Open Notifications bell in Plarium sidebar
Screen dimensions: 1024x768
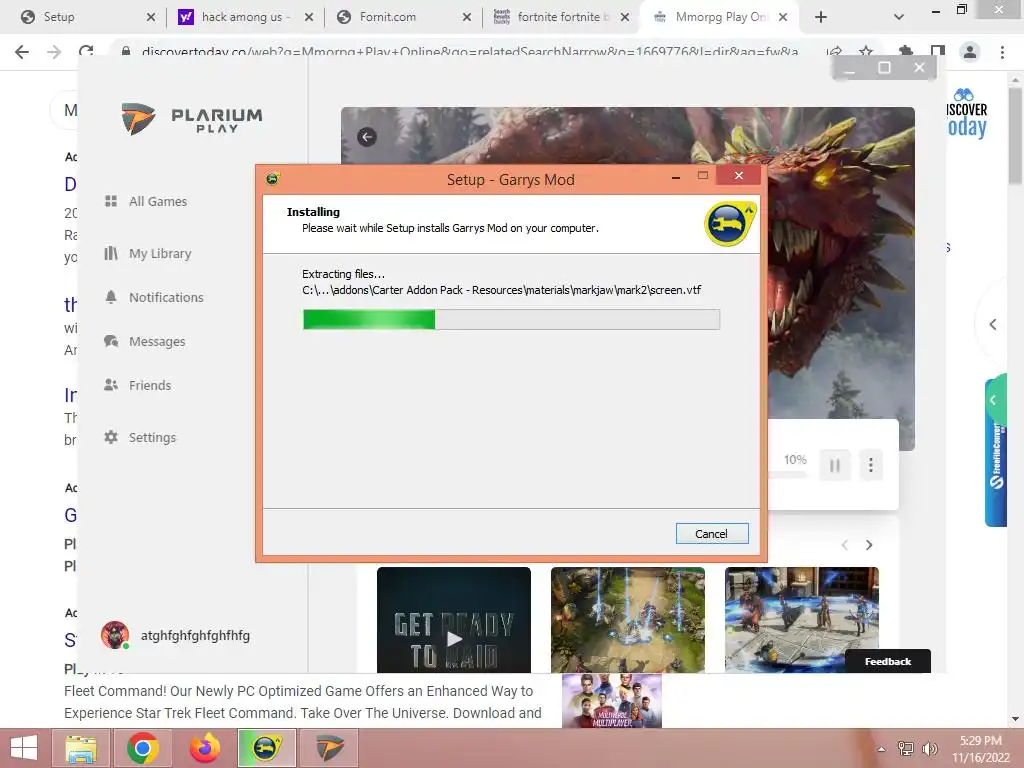pos(154,297)
